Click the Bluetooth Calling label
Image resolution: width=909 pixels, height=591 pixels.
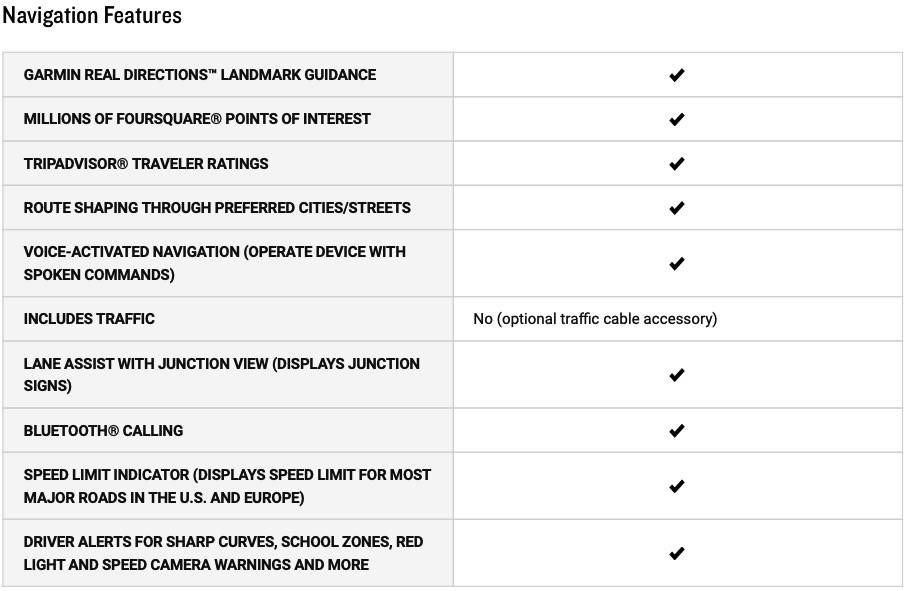coord(103,430)
